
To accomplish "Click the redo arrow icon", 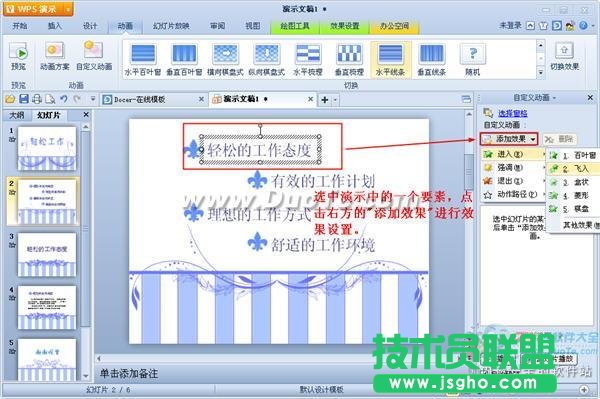I will point(77,99).
